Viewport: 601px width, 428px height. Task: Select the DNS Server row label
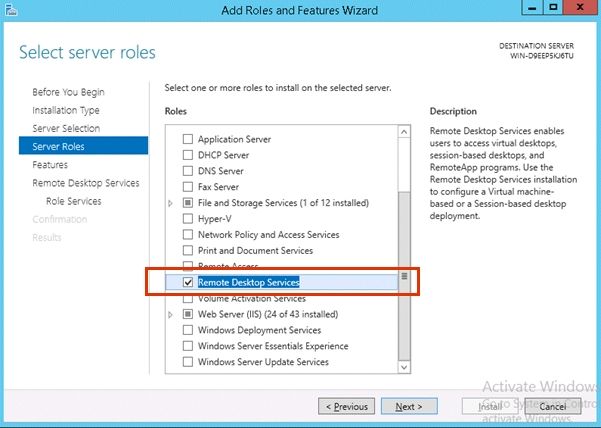coord(220,171)
